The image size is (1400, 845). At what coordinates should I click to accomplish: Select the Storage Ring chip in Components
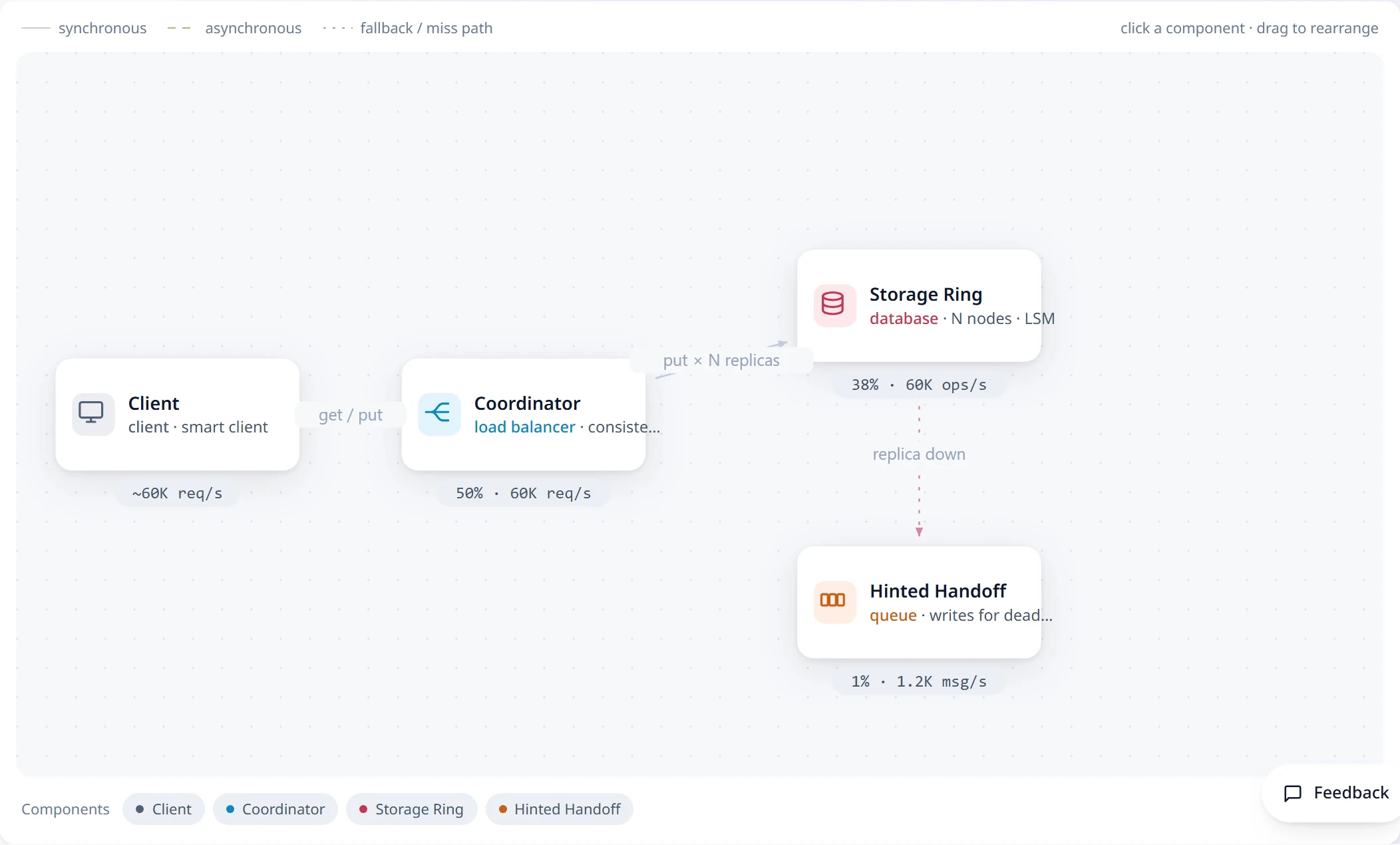click(411, 809)
